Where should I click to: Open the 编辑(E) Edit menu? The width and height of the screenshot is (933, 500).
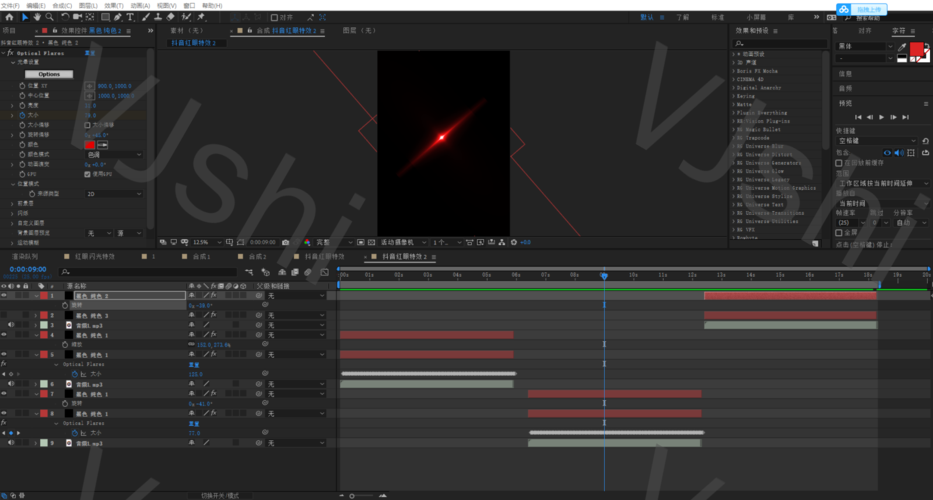pyautogui.click(x=36, y=5)
